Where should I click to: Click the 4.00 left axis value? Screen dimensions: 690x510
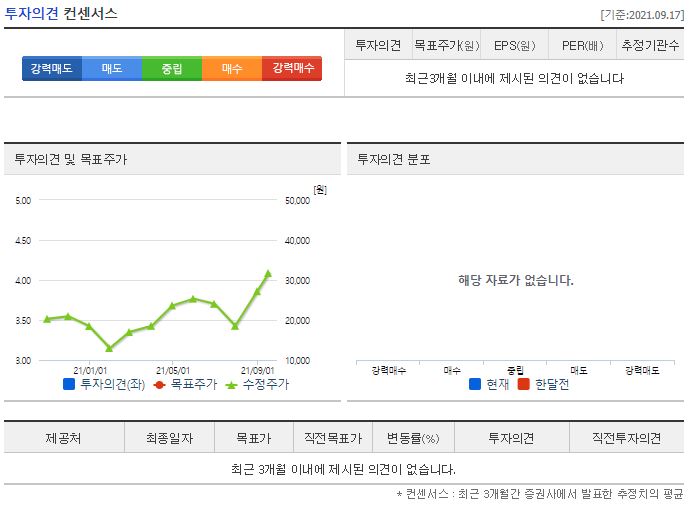pos(23,281)
